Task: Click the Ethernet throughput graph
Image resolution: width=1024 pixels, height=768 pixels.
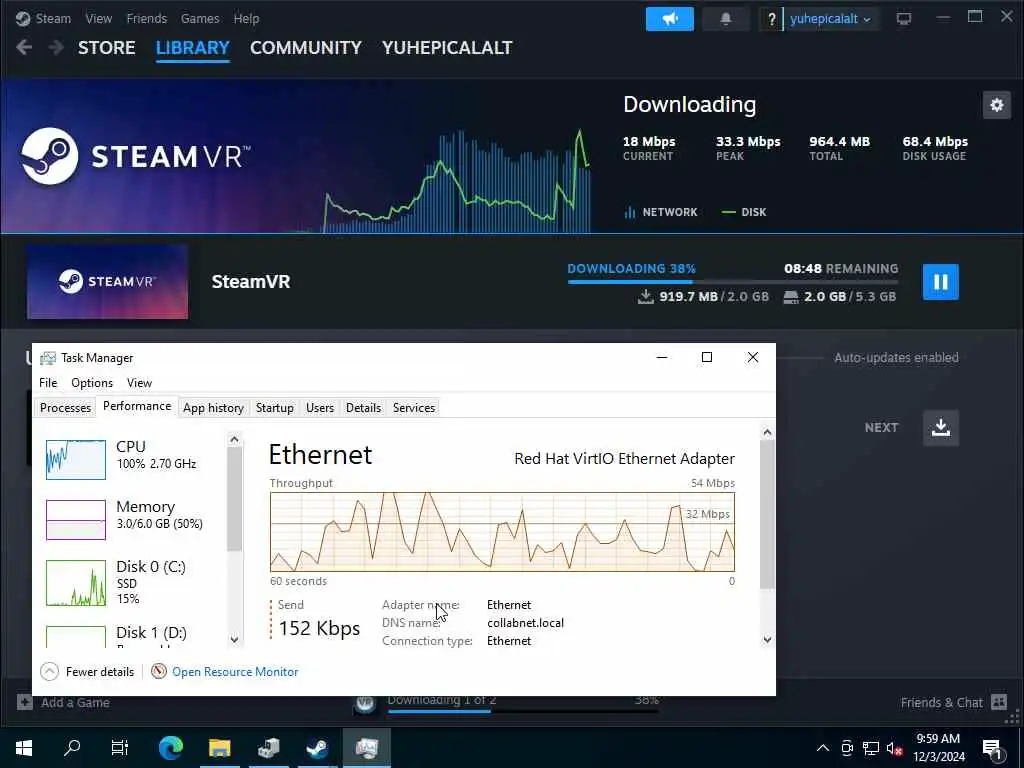Action: pos(502,532)
